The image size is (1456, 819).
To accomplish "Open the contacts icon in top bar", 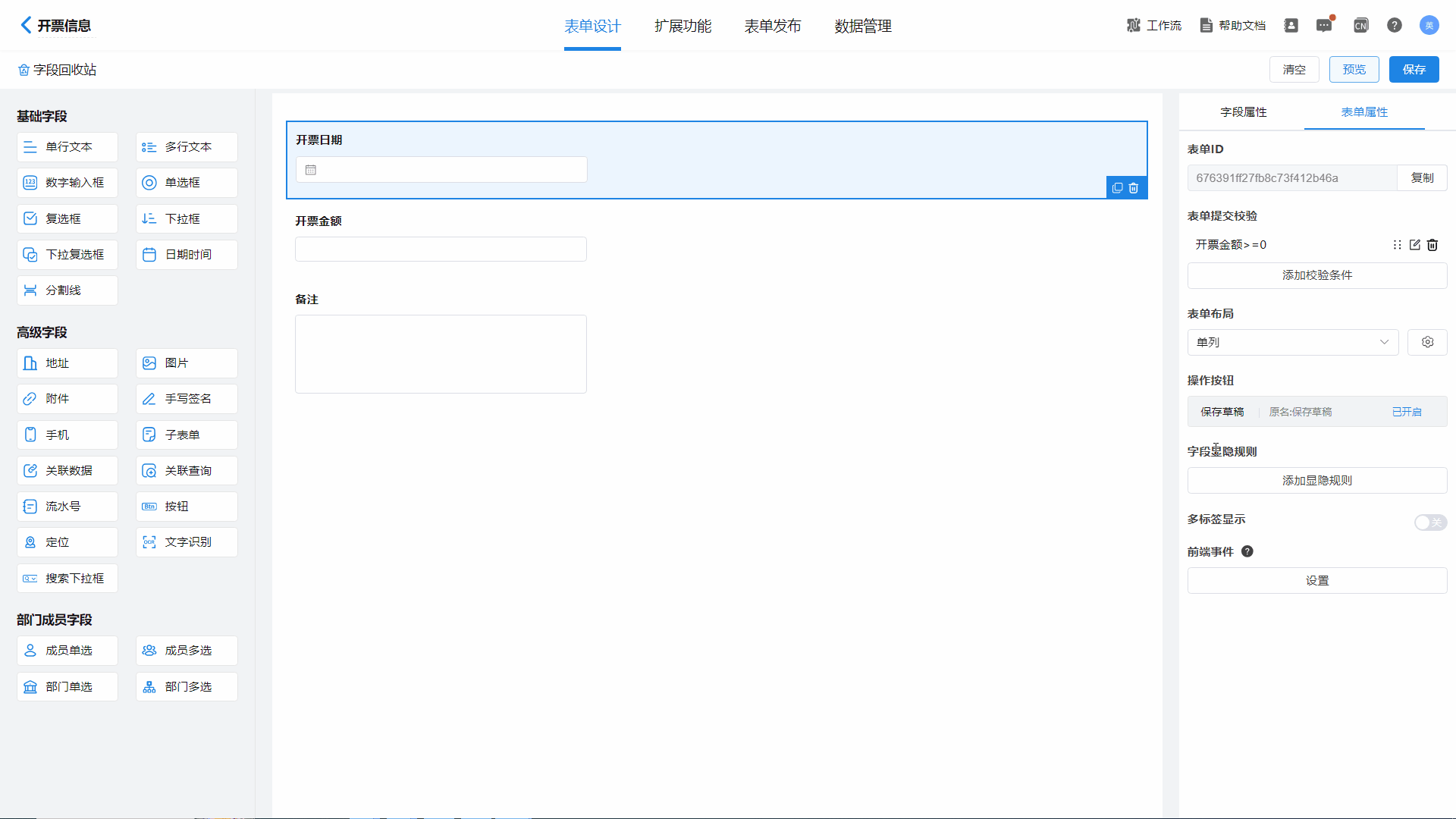I will click(x=1291, y=26).
